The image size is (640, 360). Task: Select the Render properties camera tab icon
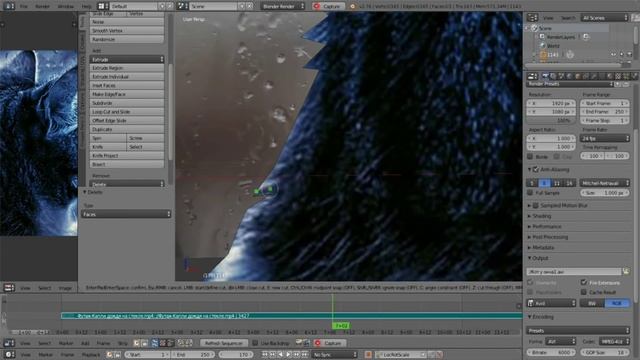tap(545, 76)
